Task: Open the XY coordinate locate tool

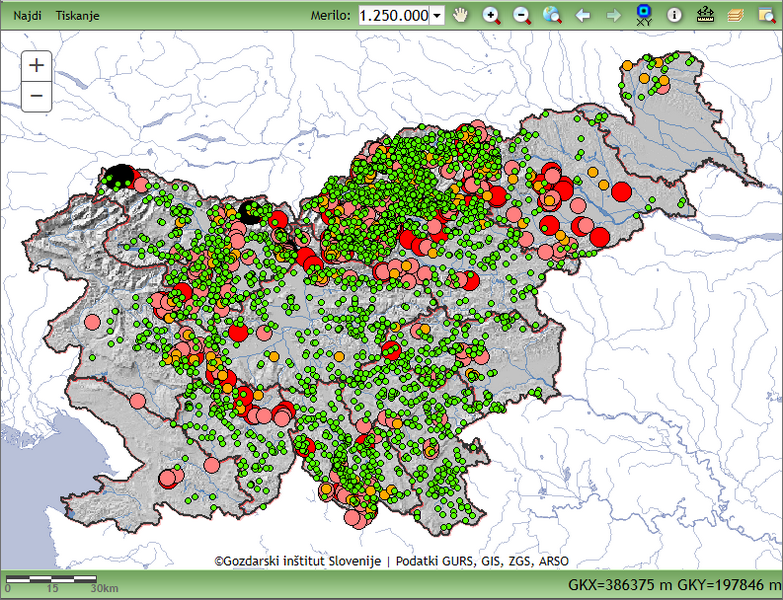Action: point(644,15)
